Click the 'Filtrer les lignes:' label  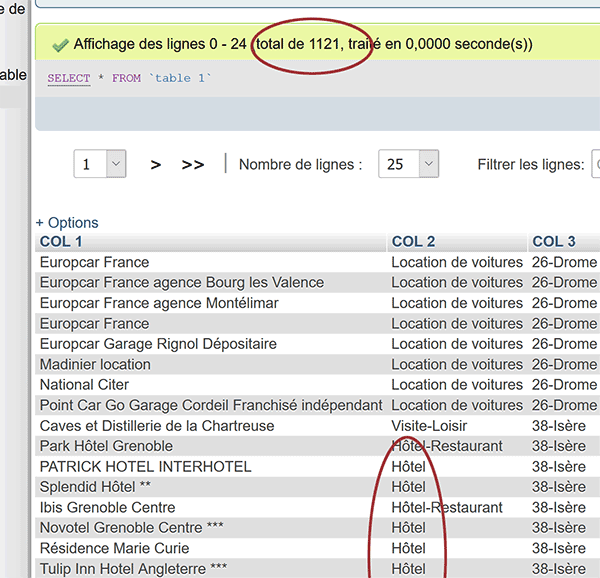coord(531,165)
